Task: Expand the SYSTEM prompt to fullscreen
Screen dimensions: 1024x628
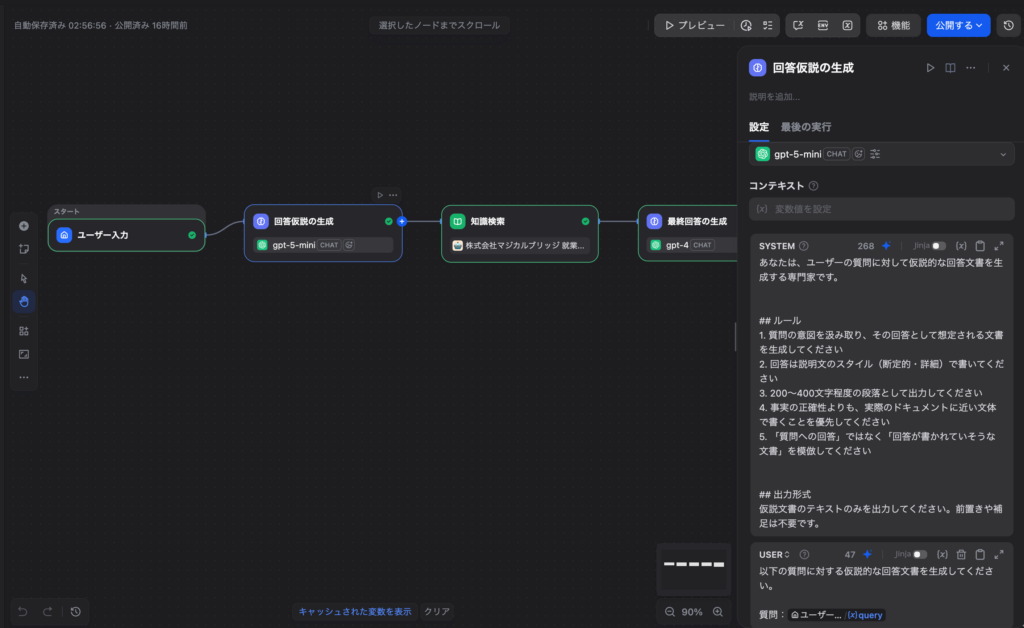Action: pyautogui.click(x=999, y=246)
